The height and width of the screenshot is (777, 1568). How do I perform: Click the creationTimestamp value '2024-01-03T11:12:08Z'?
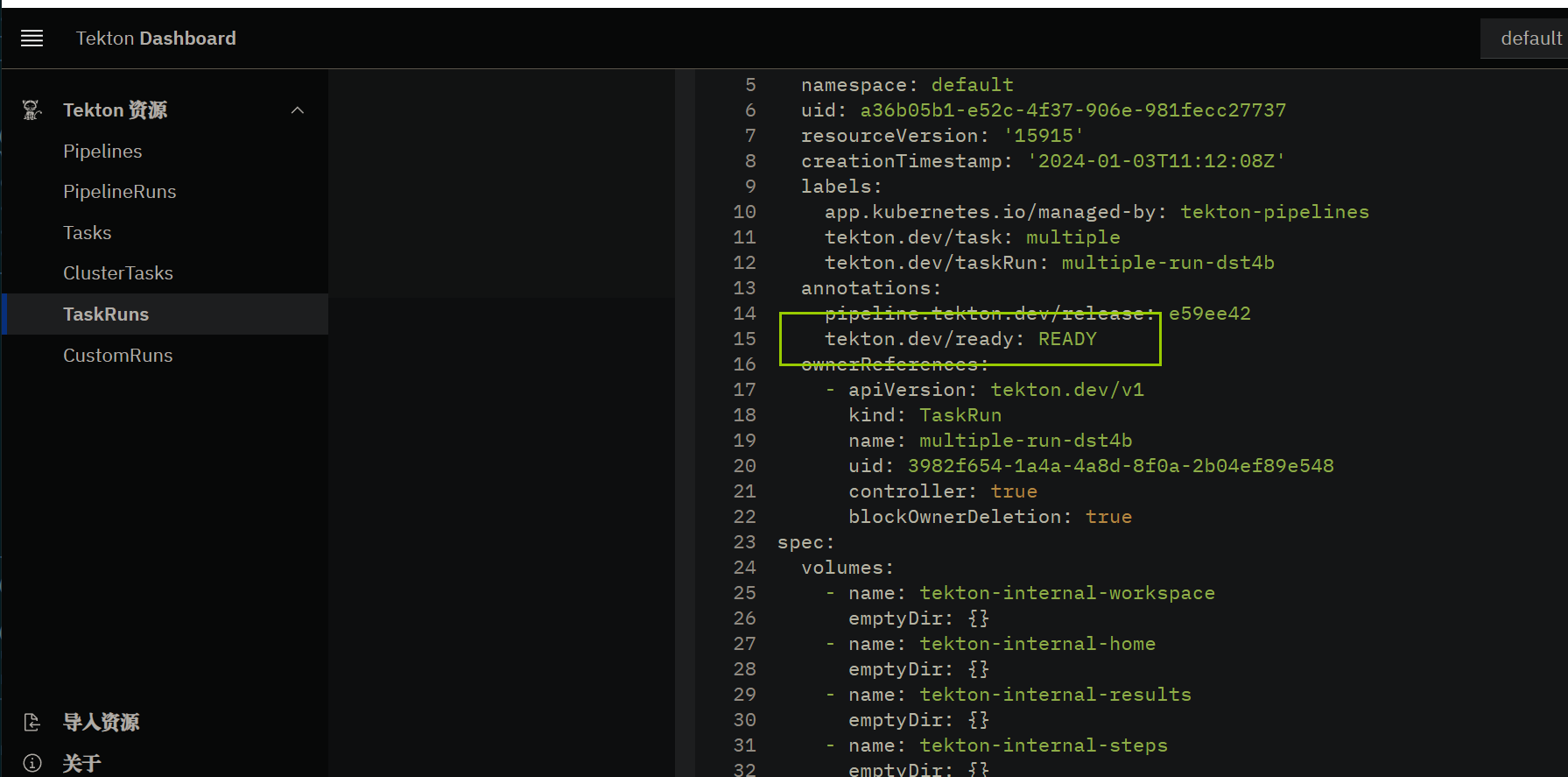pos(1156,161)
